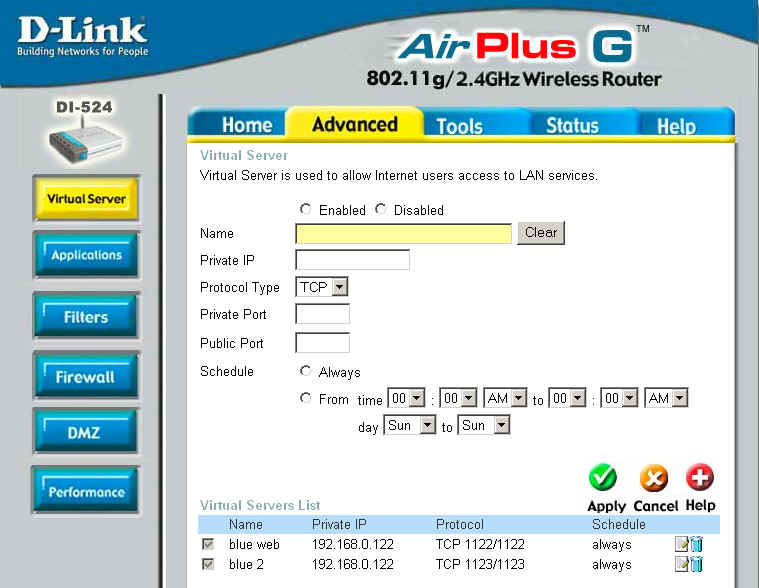Screen dimensions: 759x588
Task: Open the DMZ section
Action: coord(85,432)
